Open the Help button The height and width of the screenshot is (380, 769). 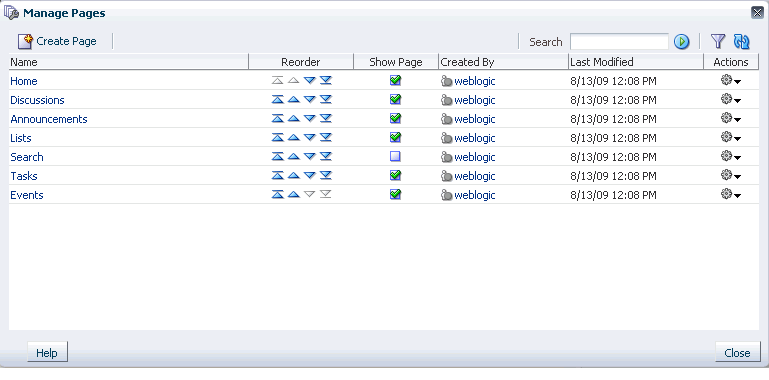tap(47, 353)
